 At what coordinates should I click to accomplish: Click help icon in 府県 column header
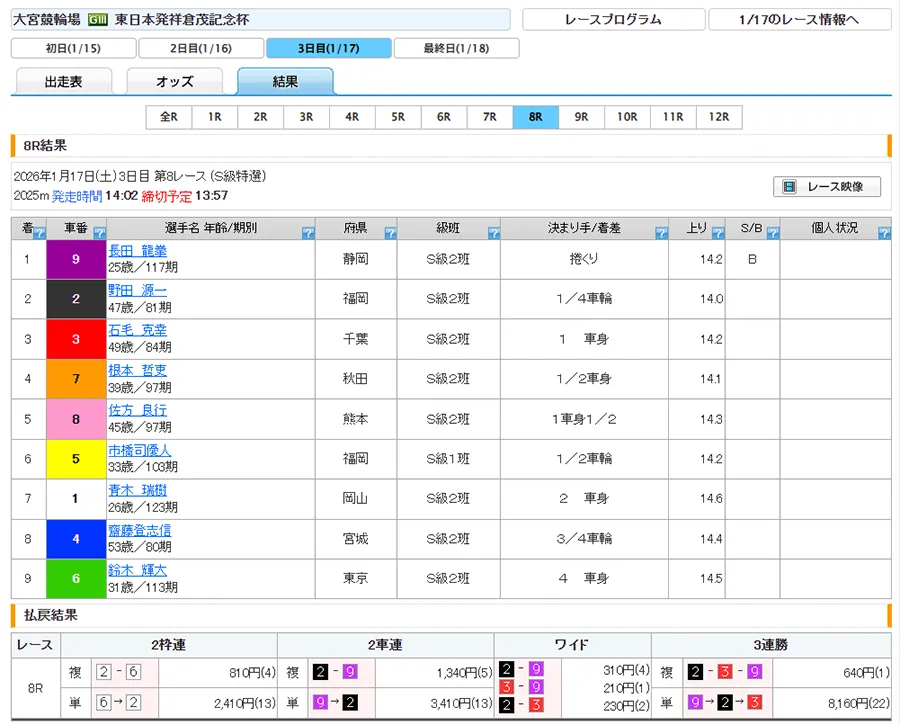[390, 233]
